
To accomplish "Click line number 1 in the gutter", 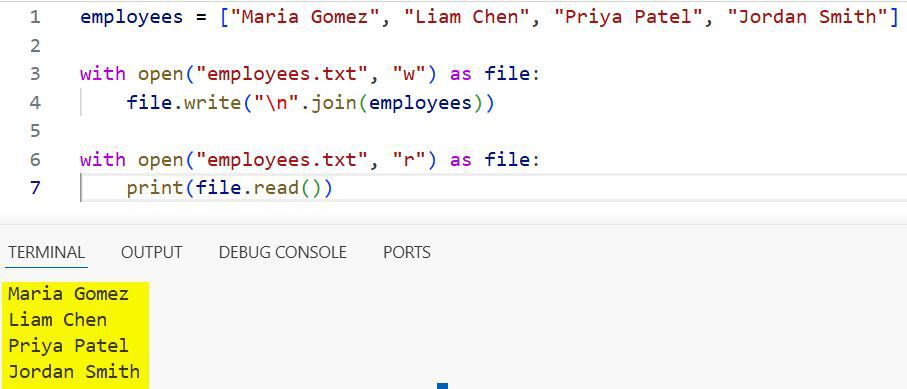I will [35, 17].
